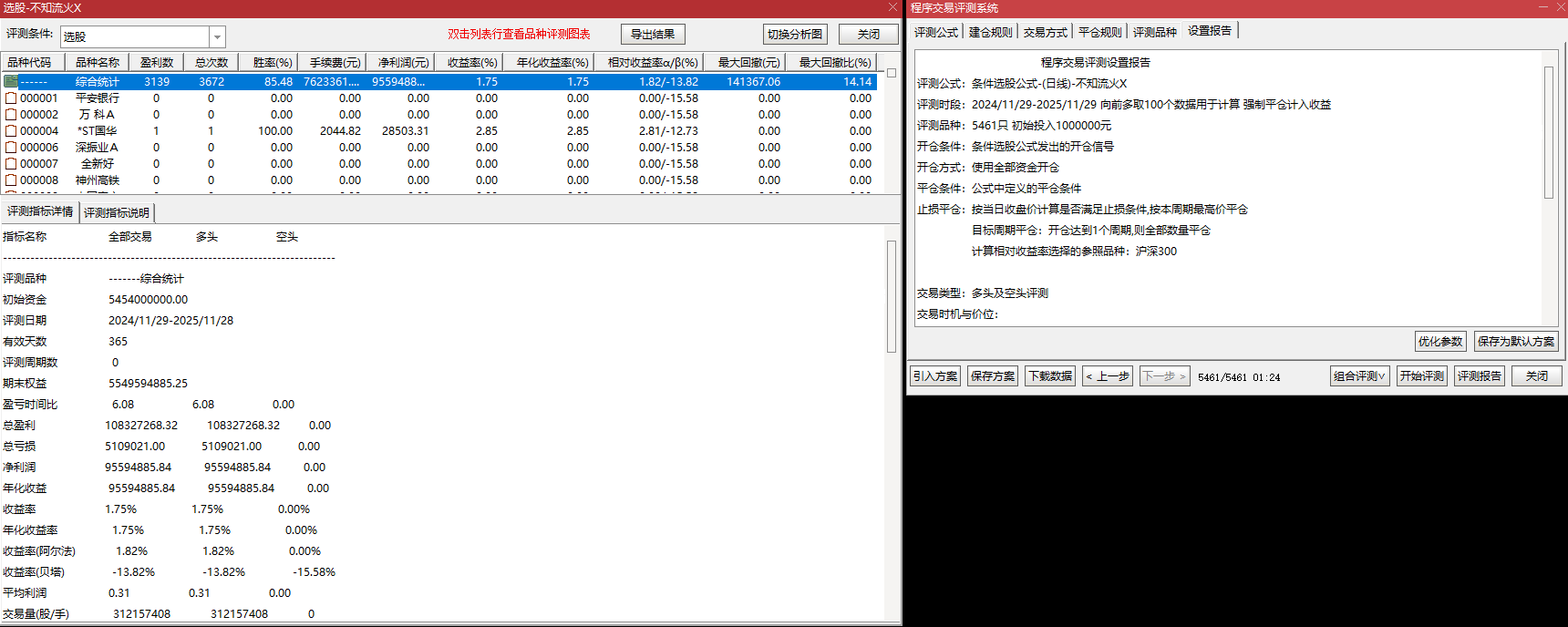The height and width of the screenshot is (627, 1568).
Task: Switch to the 评测指标说明 tab
Action: coord(117,213)
